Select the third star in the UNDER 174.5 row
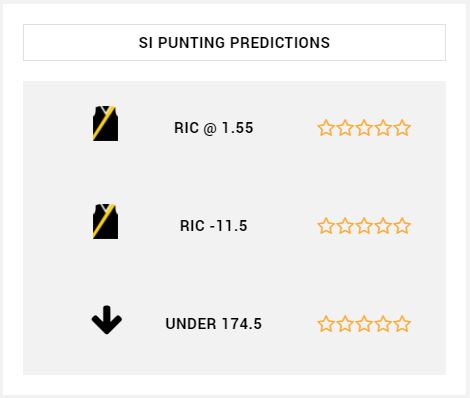 pyautogui.click(x=364, y=324)
